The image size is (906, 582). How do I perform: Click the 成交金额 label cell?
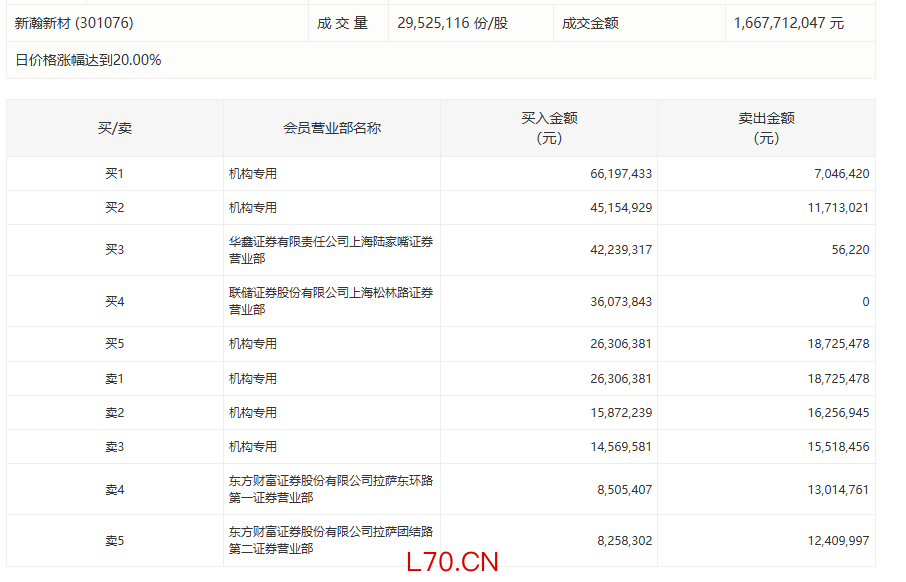(590, 23)
